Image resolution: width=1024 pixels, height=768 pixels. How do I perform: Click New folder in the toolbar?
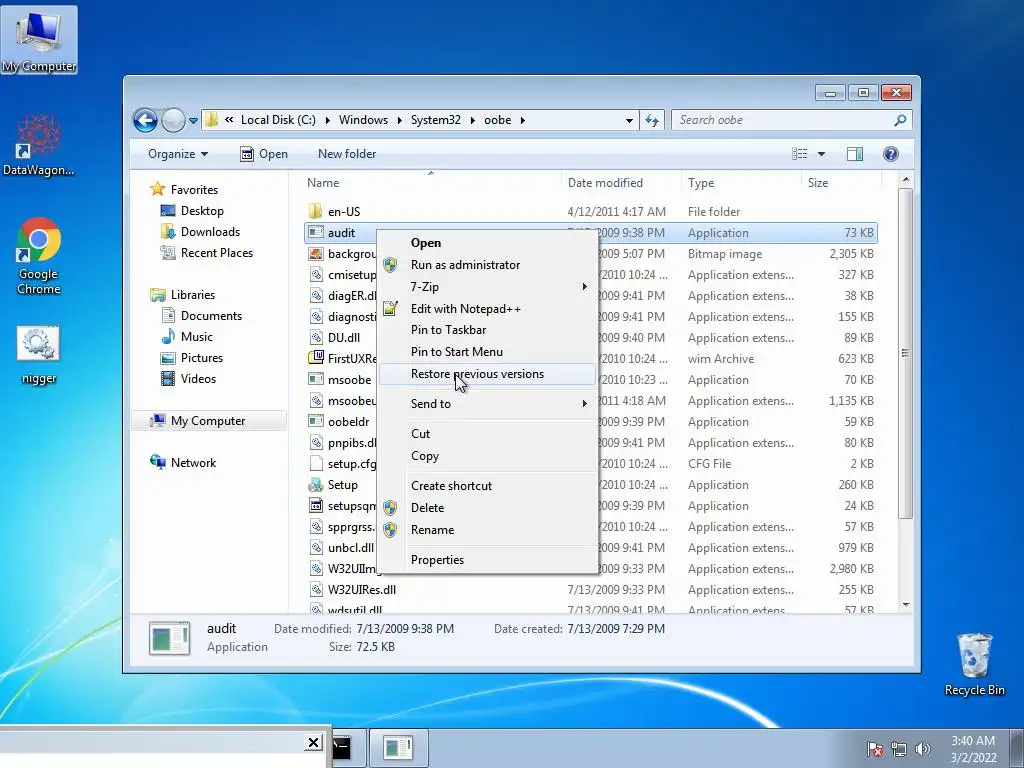click(347, 154)
